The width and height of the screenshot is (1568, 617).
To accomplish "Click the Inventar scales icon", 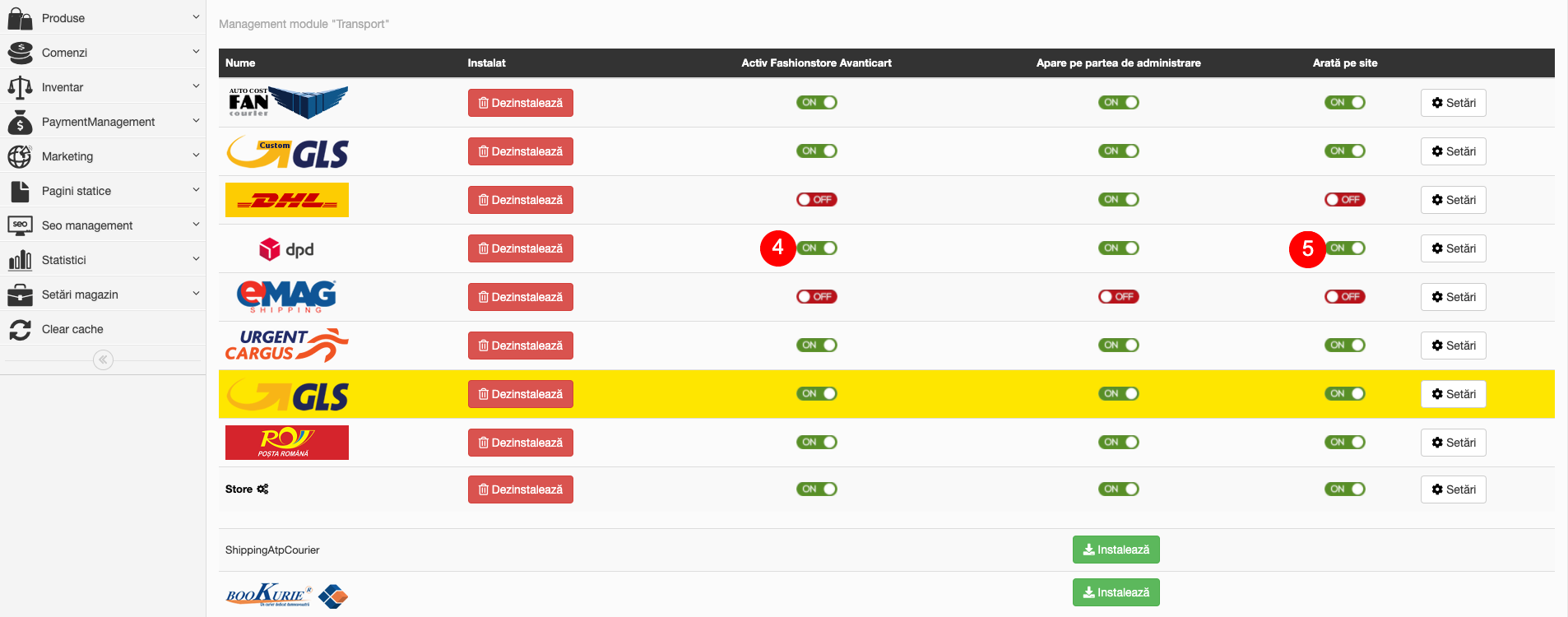I will 20,87.
